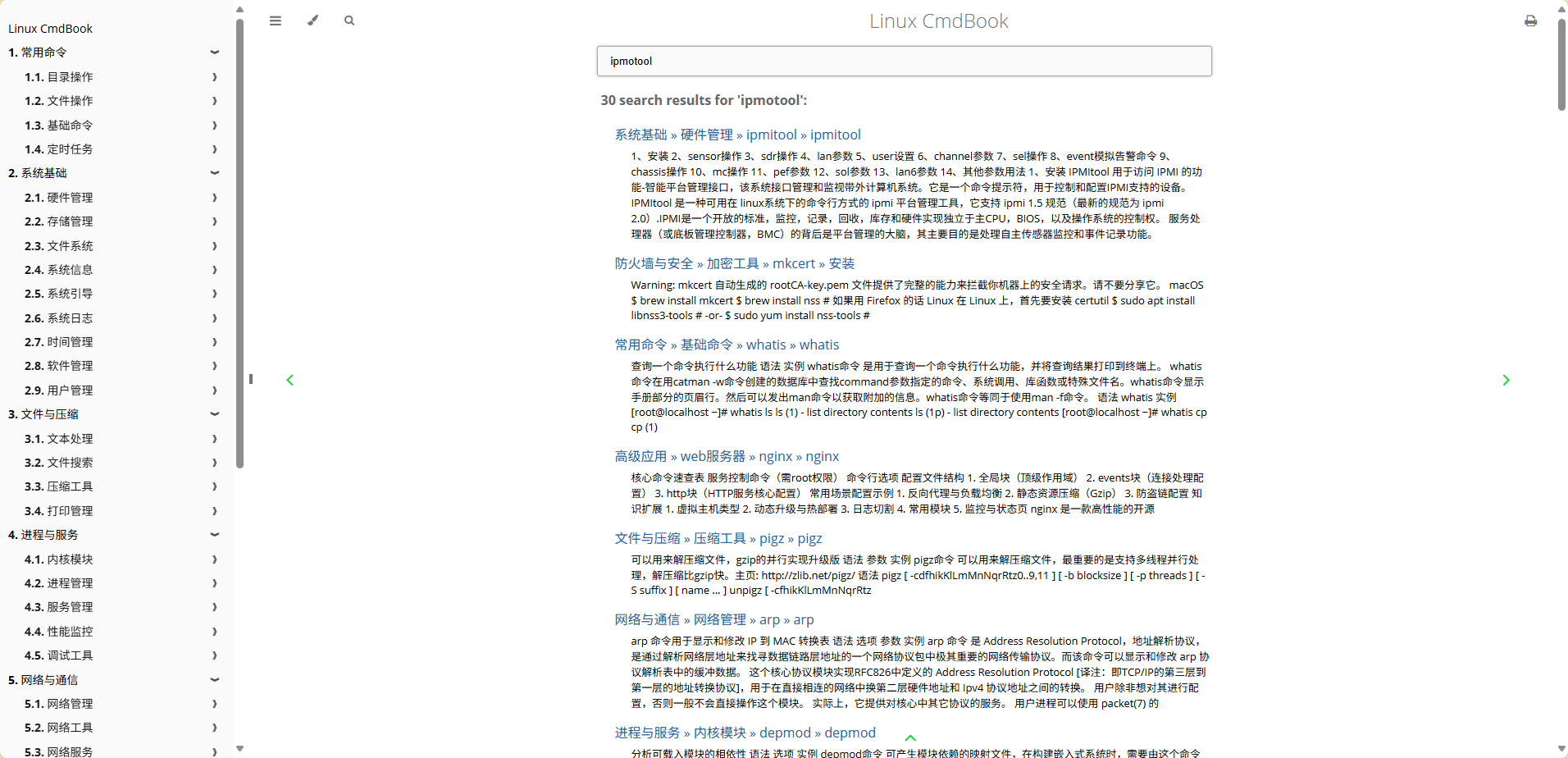The height and width of the screenshot is (758, 1568).
Task: Collapse the '3. 文件与压缩' section
Action: tap(215, 414)
